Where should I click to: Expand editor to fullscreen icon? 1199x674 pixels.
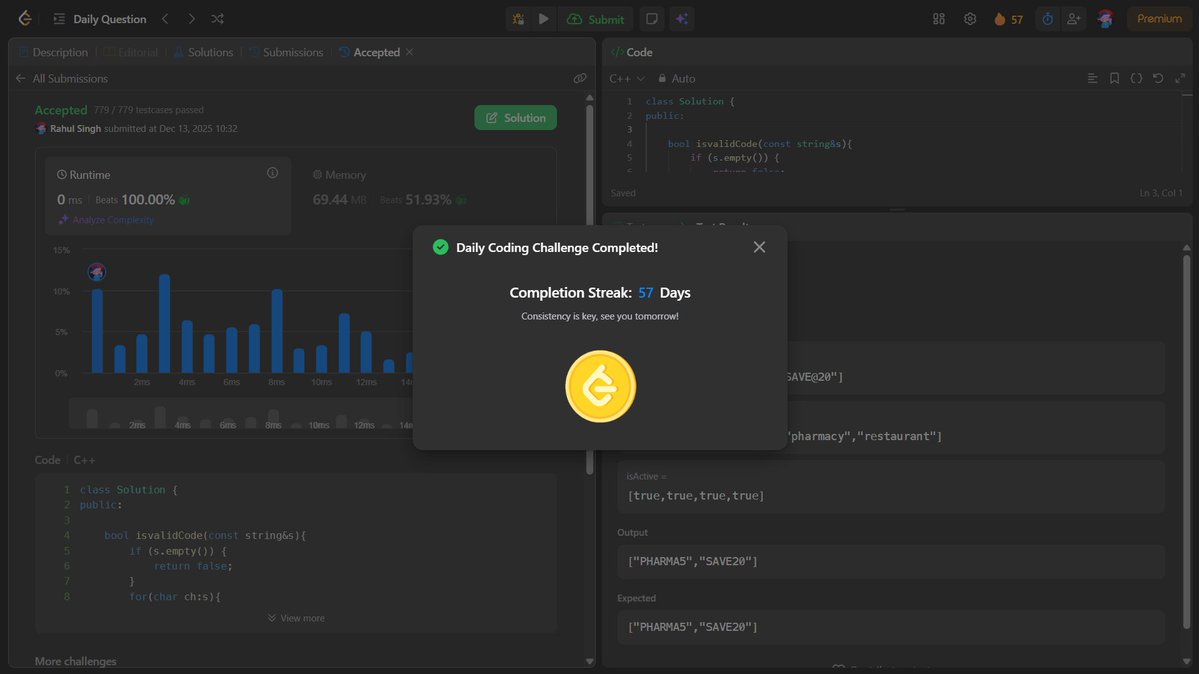(x=1181, y=78)
